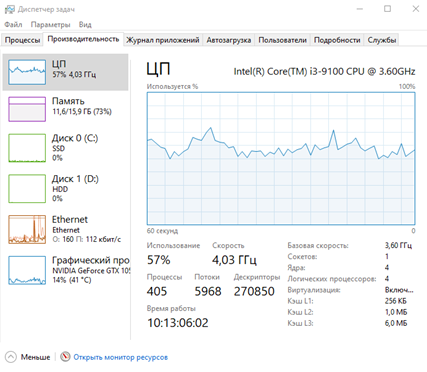The height and width of the screenshot is (372, 427).
Task: Go to the Автозагрузка tab
Action: (229, 40)
